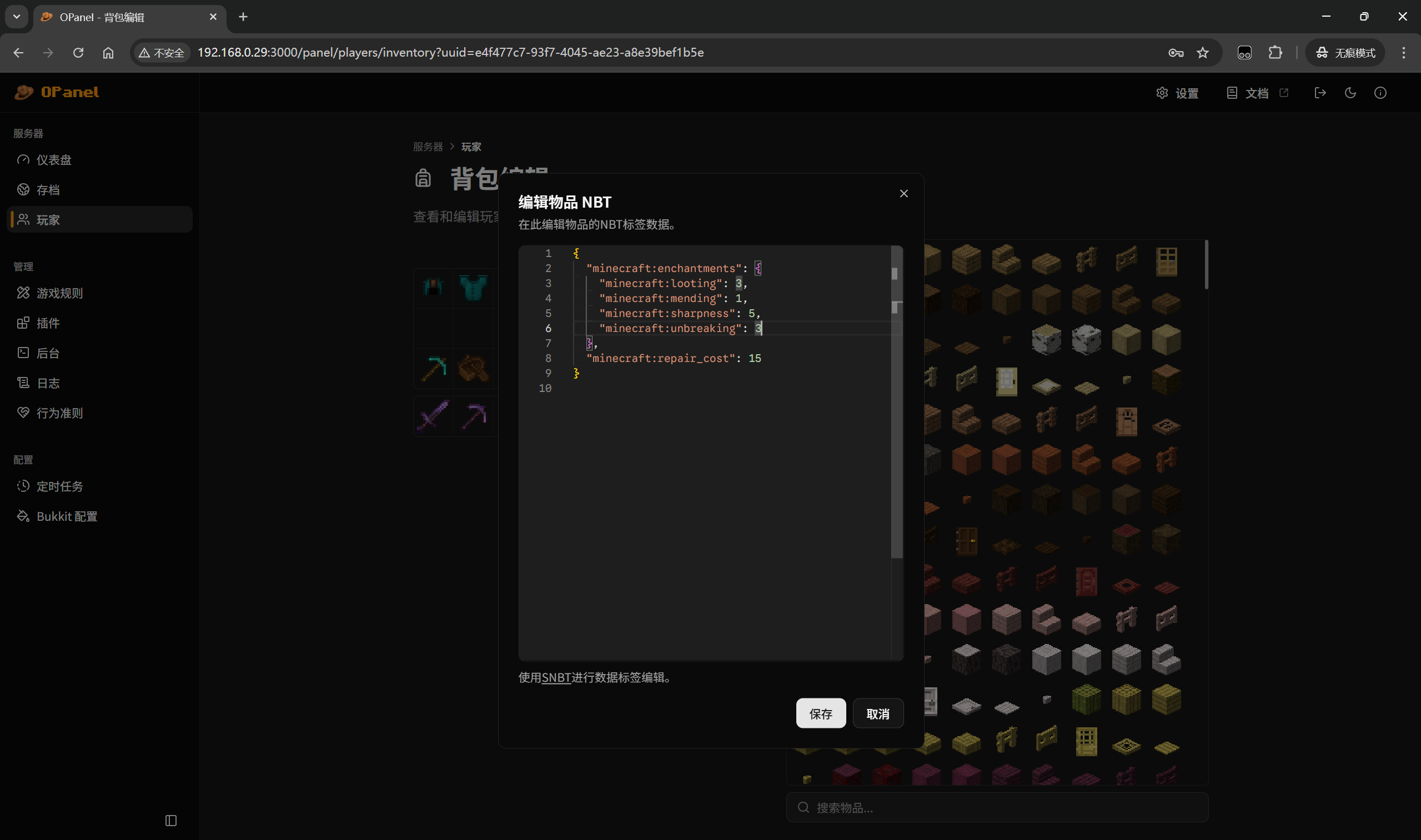The width and height of the screenshot is (1421, 840).
Task: Select the netherite pickaxe inventory slot
Action: 473,416
